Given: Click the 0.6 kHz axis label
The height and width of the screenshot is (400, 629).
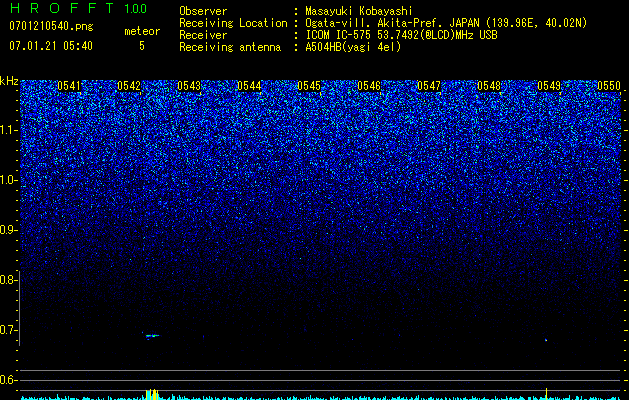Looking at the screenshot, I should point(7,380).
